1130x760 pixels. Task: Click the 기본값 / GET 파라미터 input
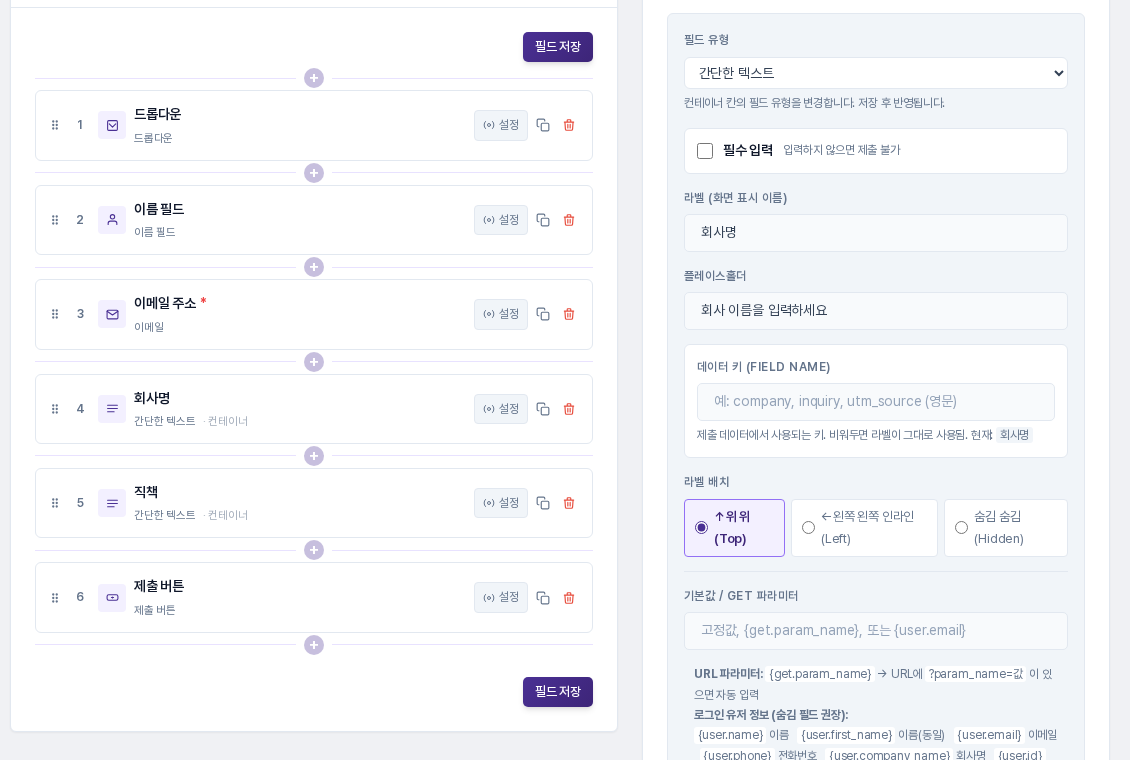click(876, 631)
